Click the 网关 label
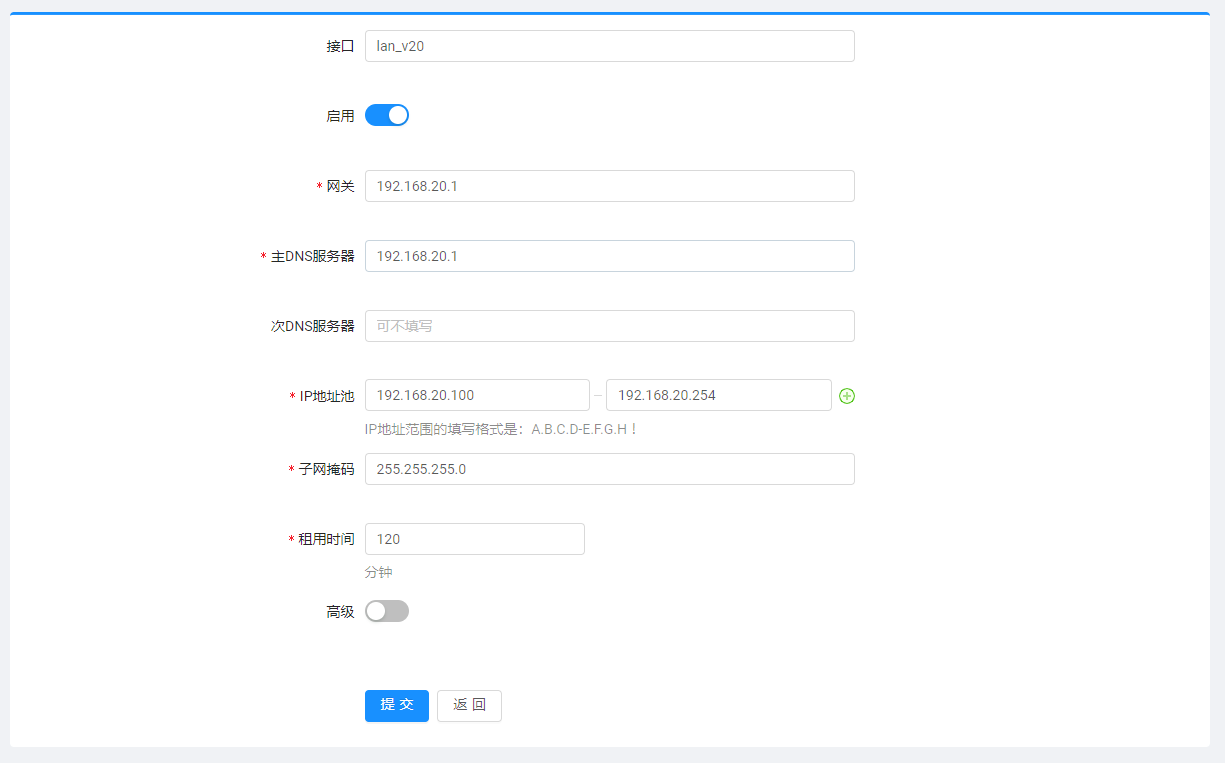1225x763 pixels. tap(341, 186)
